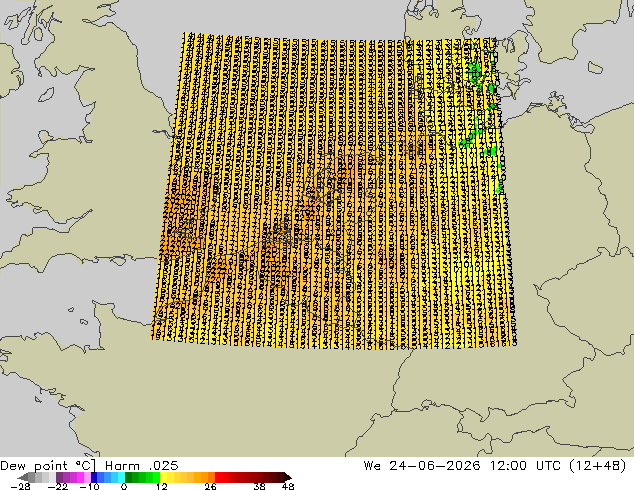634x490 pixels.
Task: Click the "48" legend scale value
Action: 288,486
